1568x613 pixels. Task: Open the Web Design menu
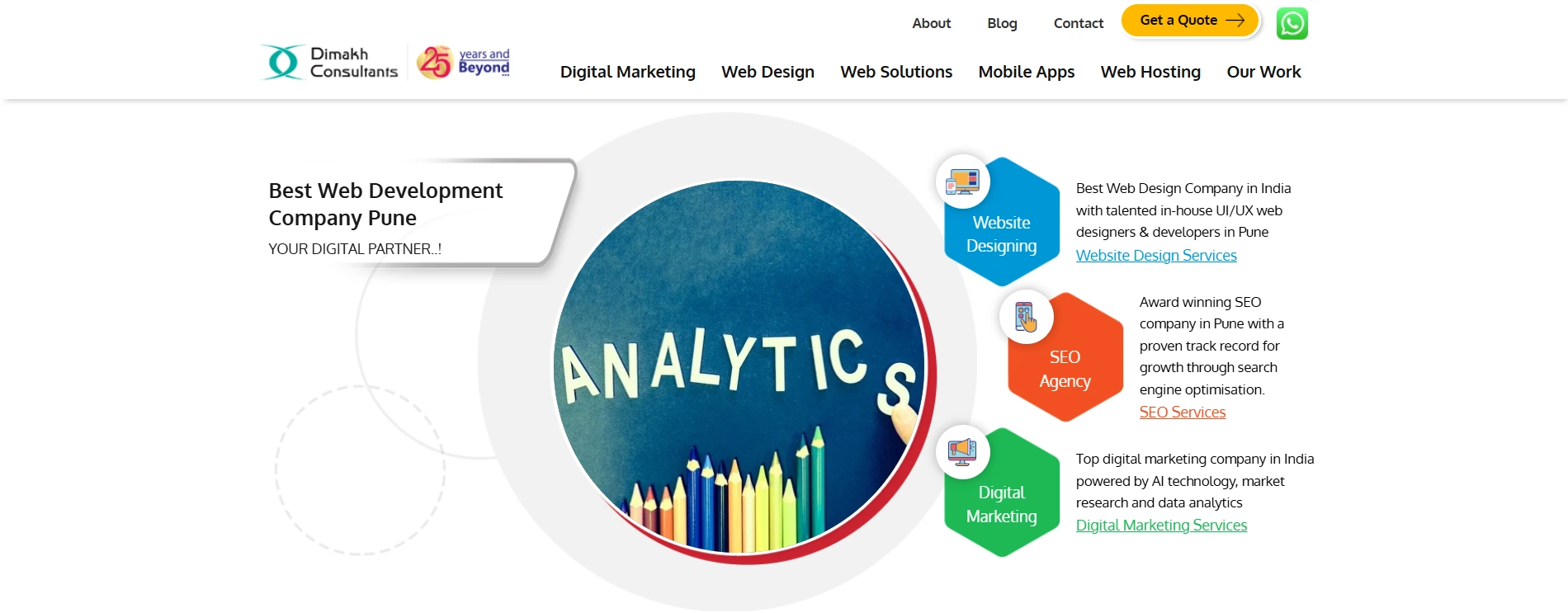point(767,72)
